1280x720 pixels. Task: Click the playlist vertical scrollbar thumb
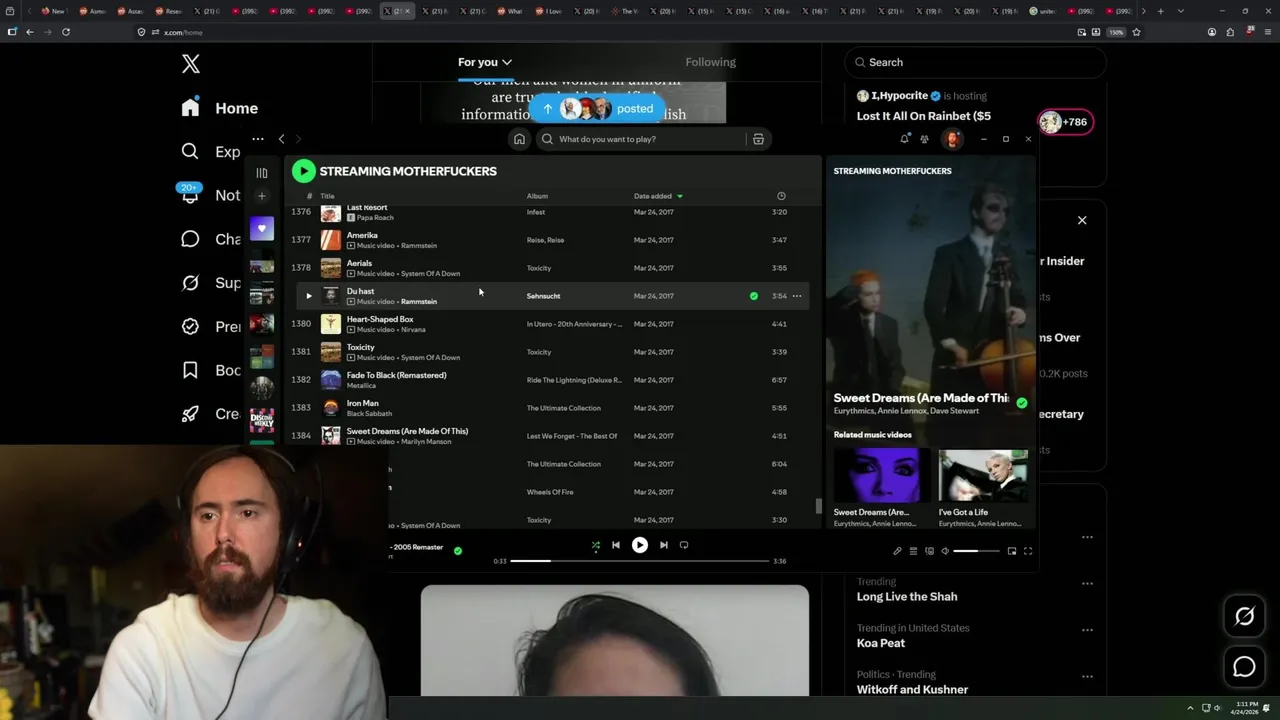pyautogui.click(x=819, y=506)
